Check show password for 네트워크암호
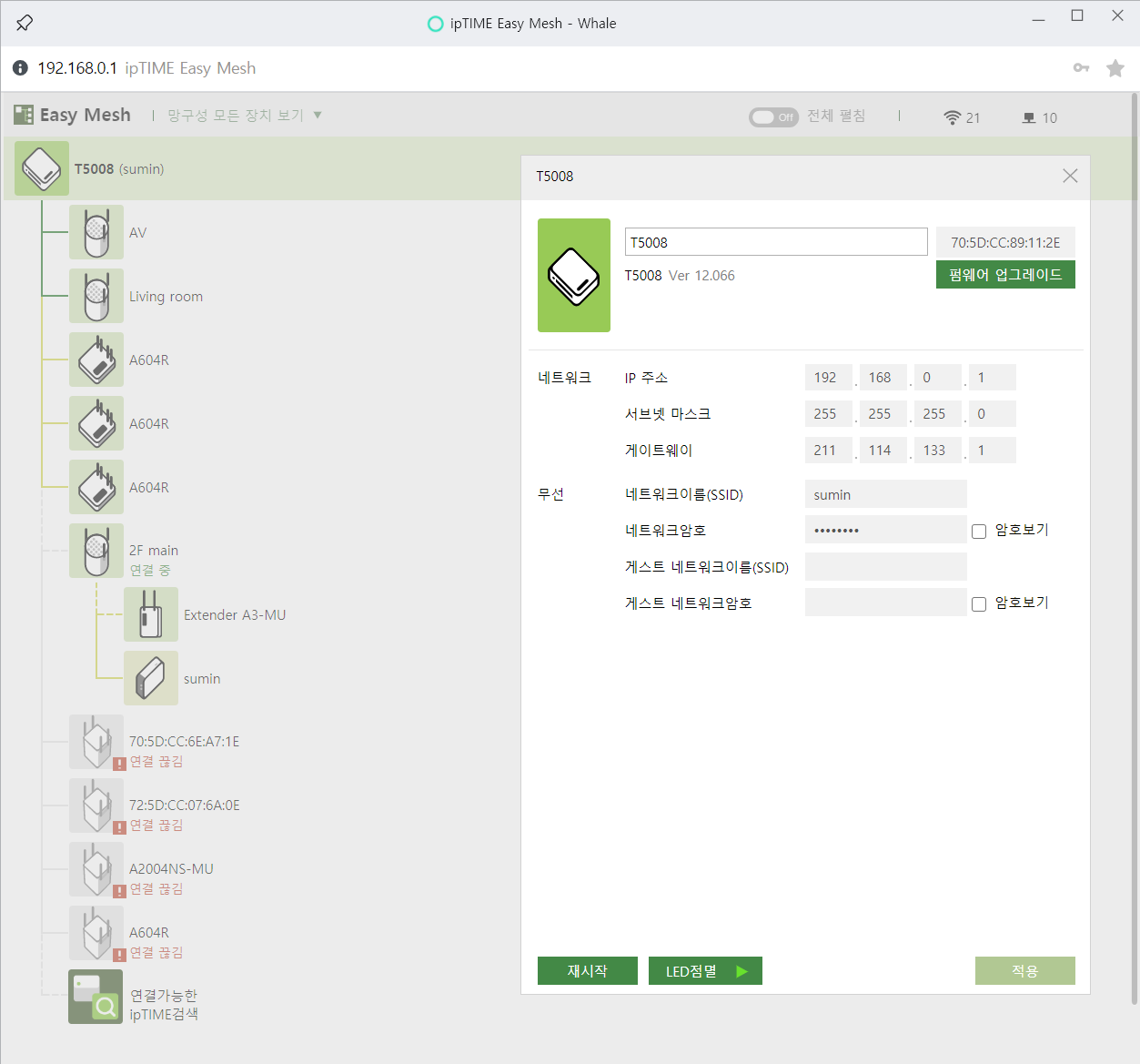The image size is (1140, 1064). click(x=979, y=532)
